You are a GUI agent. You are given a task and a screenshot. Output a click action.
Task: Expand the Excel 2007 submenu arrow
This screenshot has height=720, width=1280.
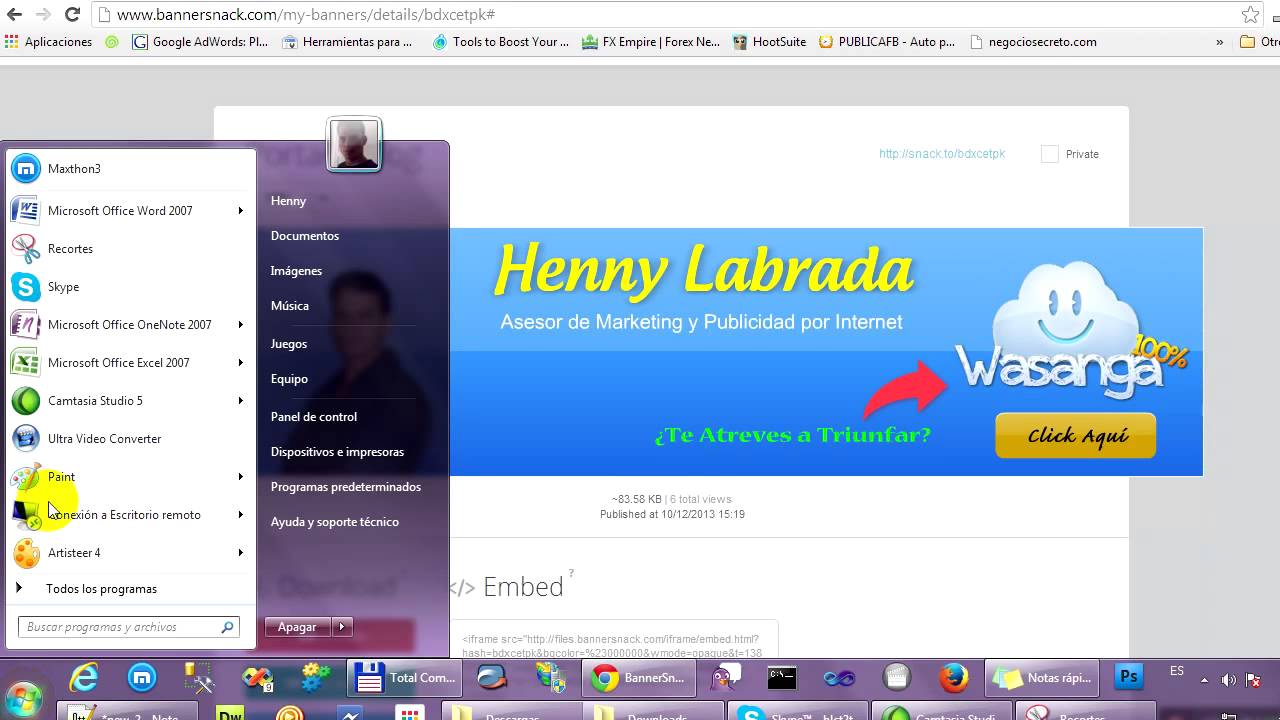pos(241,363)
